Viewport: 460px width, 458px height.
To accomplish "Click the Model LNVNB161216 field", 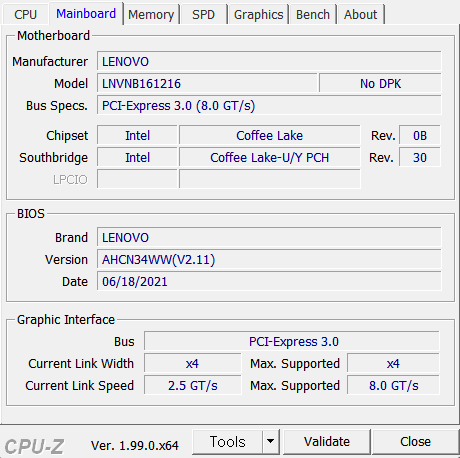I will pos(207,83).
